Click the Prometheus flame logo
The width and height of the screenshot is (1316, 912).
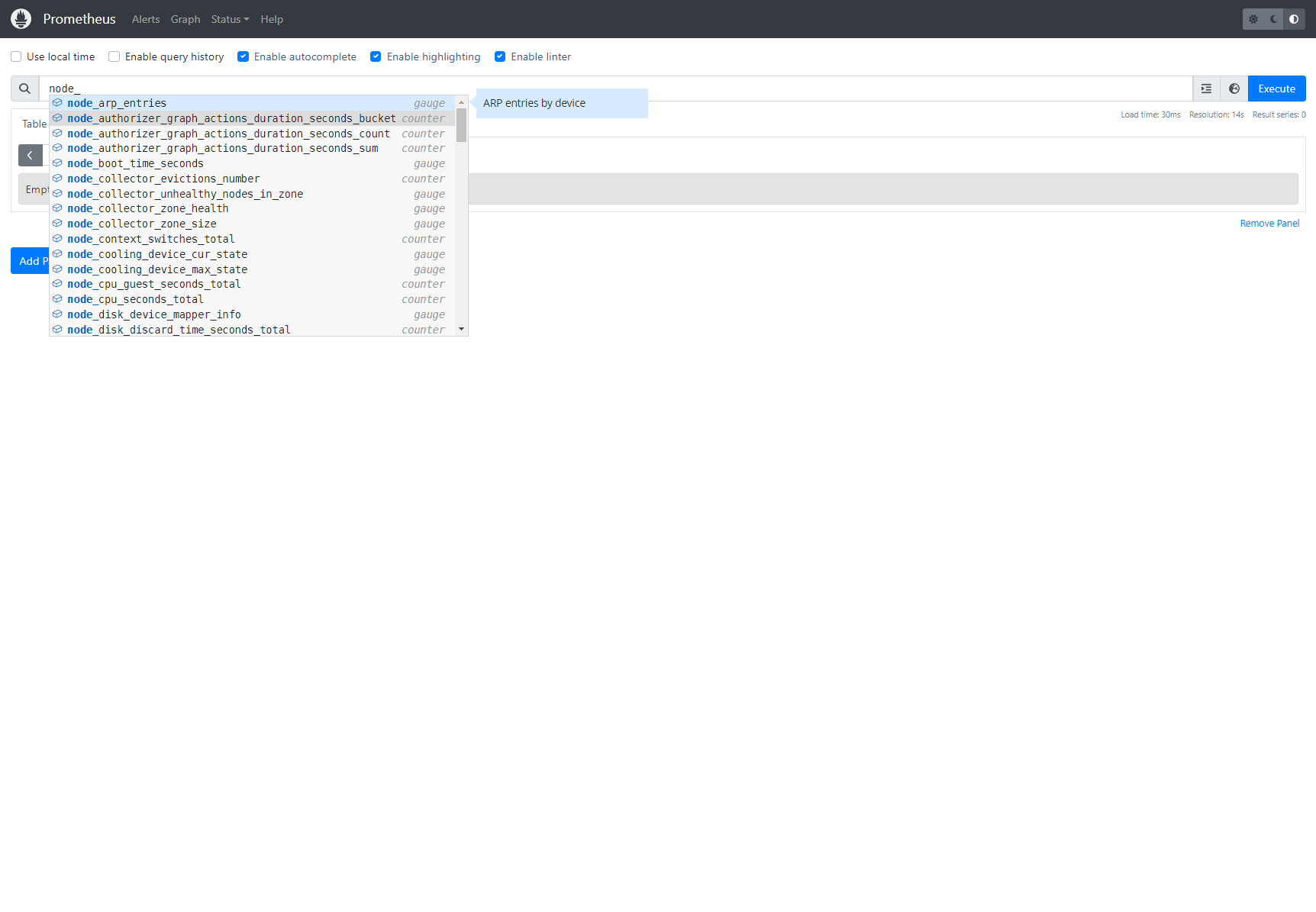pyautogui.click(x=21, y=19)
